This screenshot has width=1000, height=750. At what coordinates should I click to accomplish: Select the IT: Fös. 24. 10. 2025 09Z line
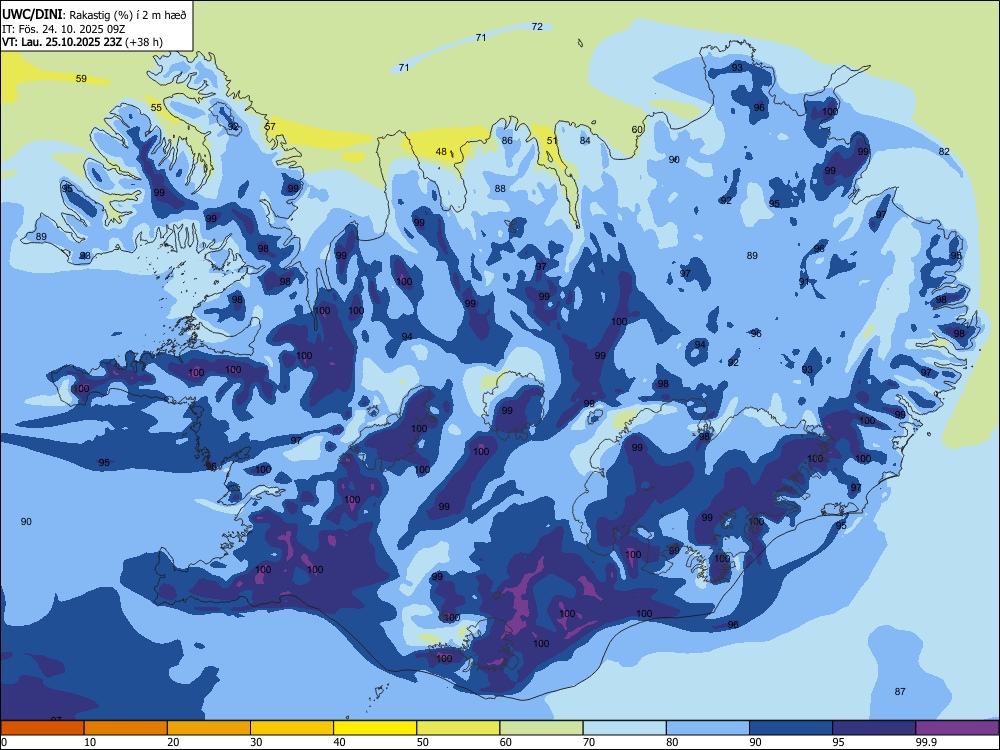[x=64, y=29]
